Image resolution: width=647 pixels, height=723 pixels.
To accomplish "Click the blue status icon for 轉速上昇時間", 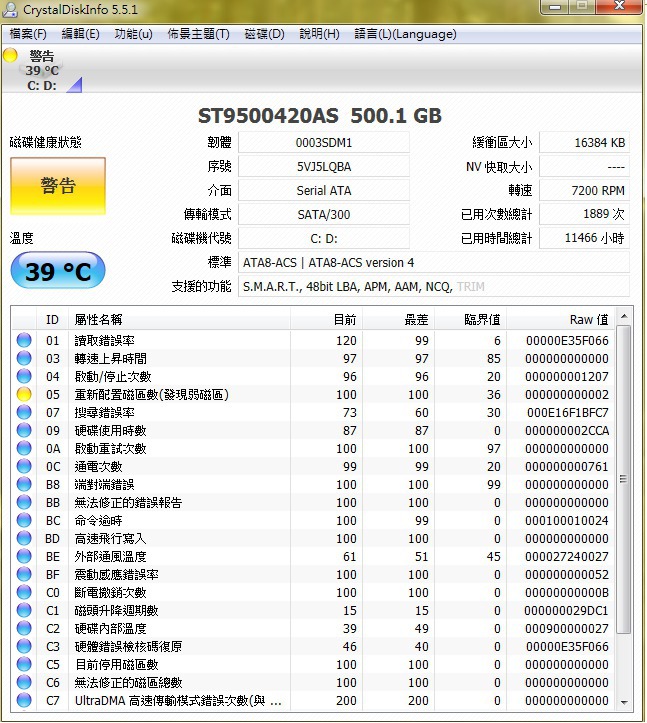I will point(24,358).
